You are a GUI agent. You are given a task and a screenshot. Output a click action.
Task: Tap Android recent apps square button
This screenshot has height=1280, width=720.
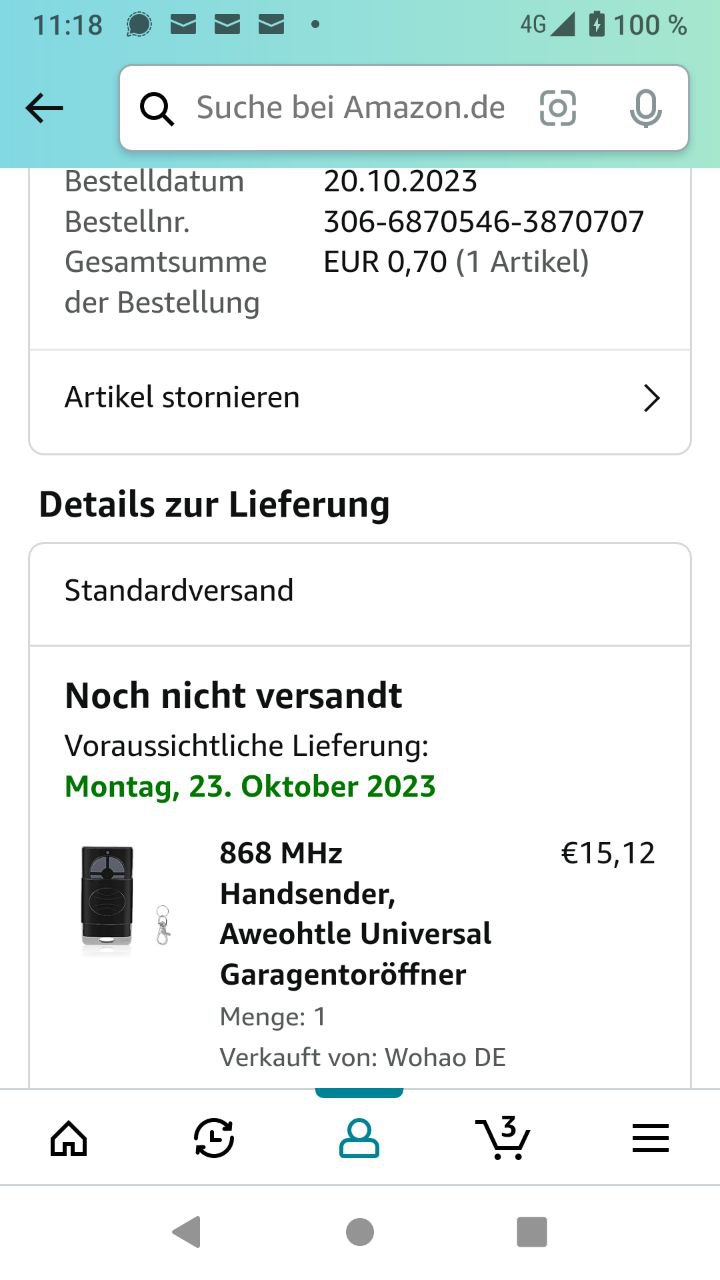pyautogui.click(x=532, y=1232)
